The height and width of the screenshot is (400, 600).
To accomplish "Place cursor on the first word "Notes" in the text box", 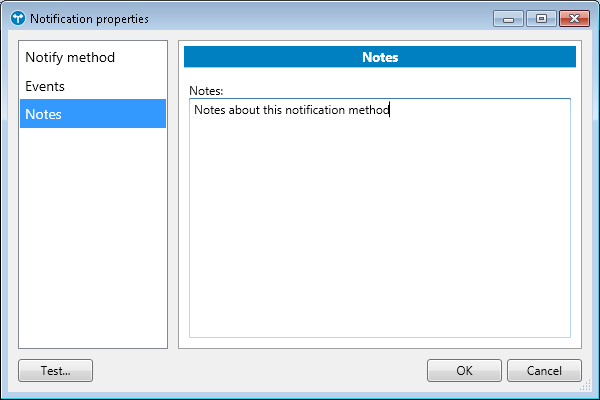I will point(210,110).
